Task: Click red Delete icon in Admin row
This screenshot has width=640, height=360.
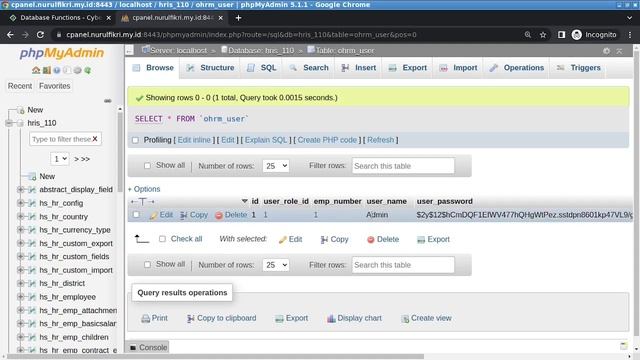Action: pos(219,215)
